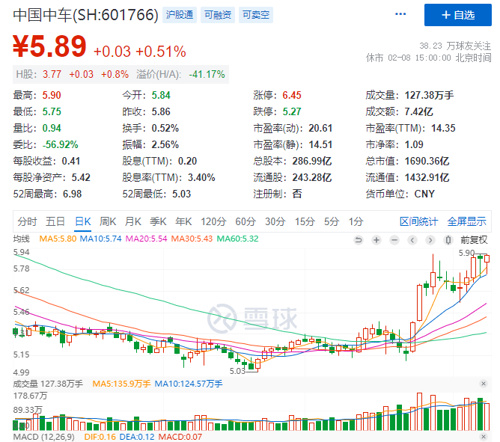Click the 可卖空 tag
Viewport: 500px width, 442px height.
click(256, 15)
